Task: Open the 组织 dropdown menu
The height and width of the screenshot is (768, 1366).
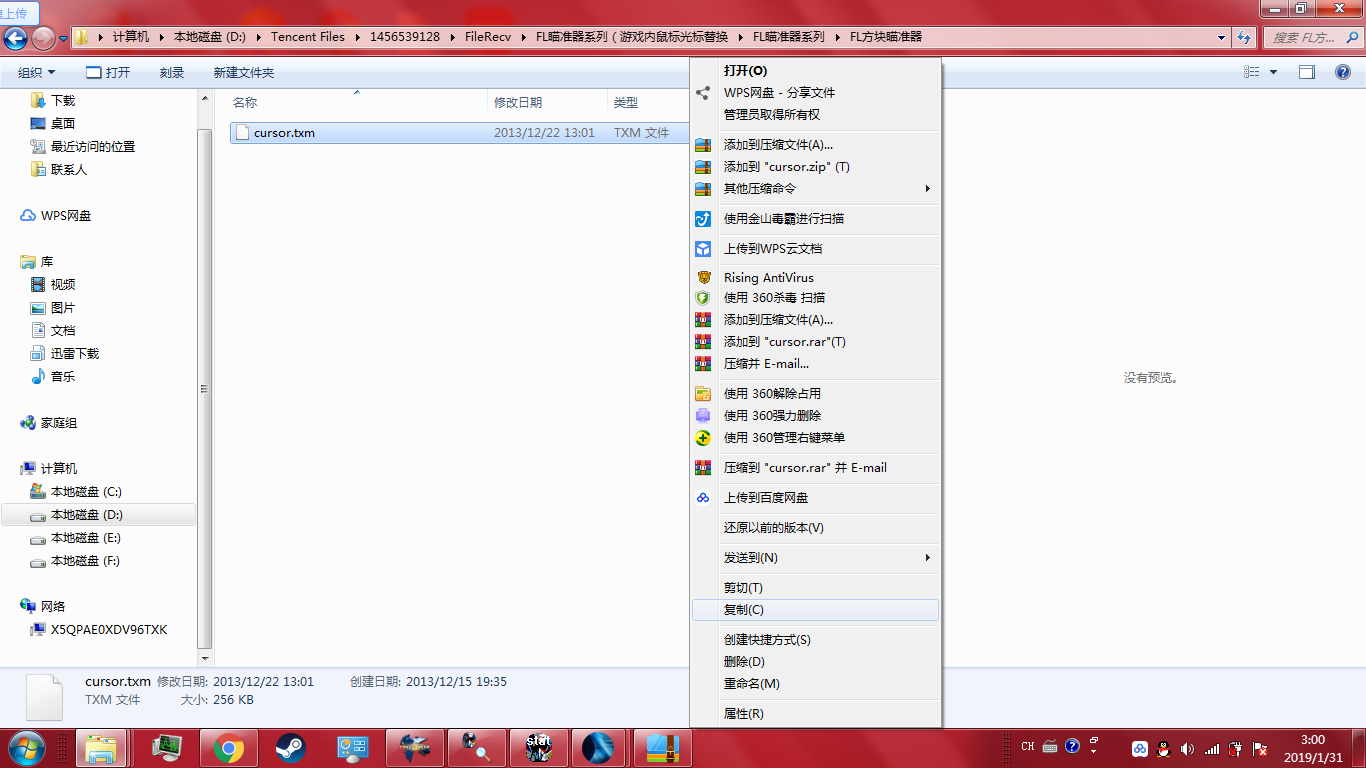Action: tap(37, 73)
